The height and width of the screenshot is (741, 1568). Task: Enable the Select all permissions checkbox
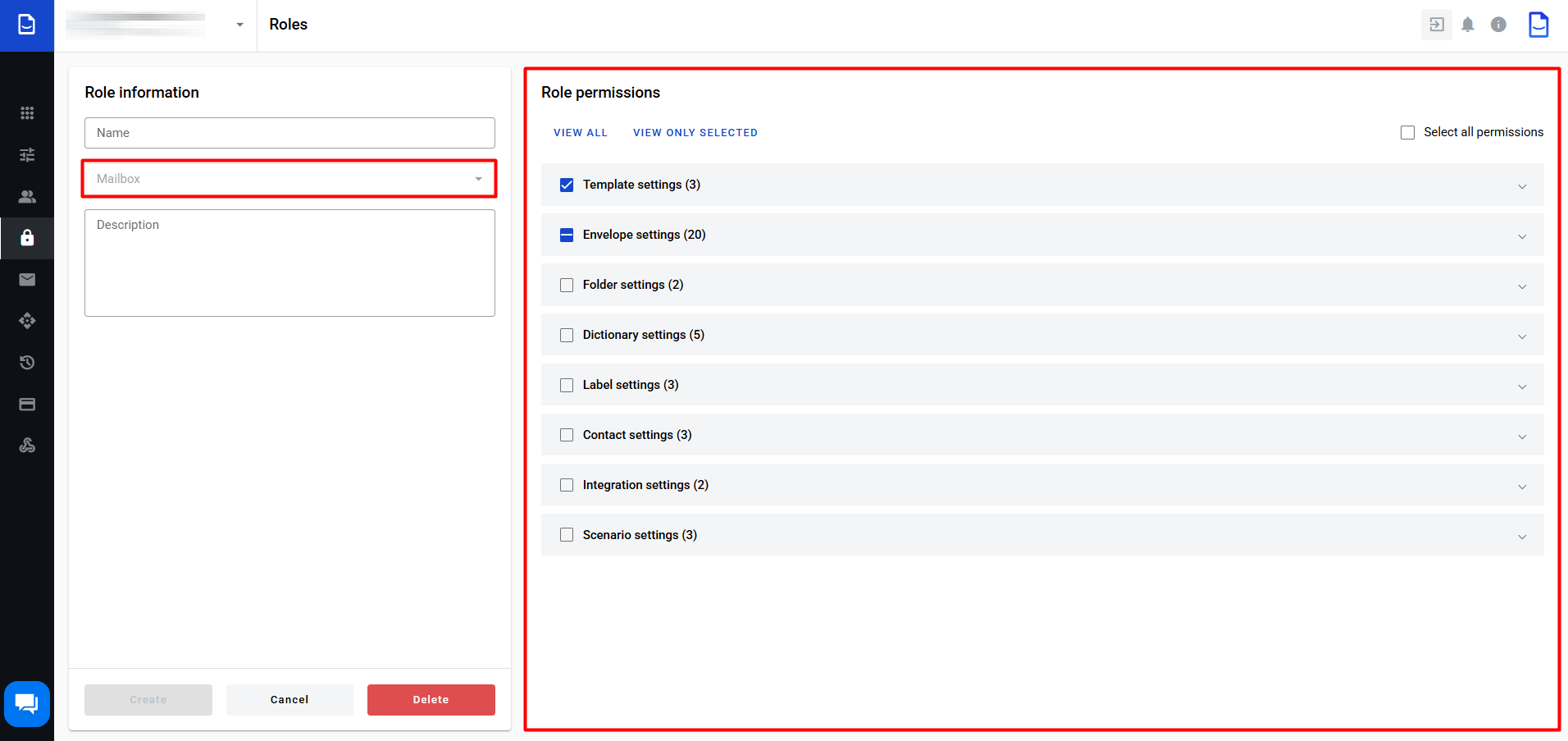coord(1407,133)
